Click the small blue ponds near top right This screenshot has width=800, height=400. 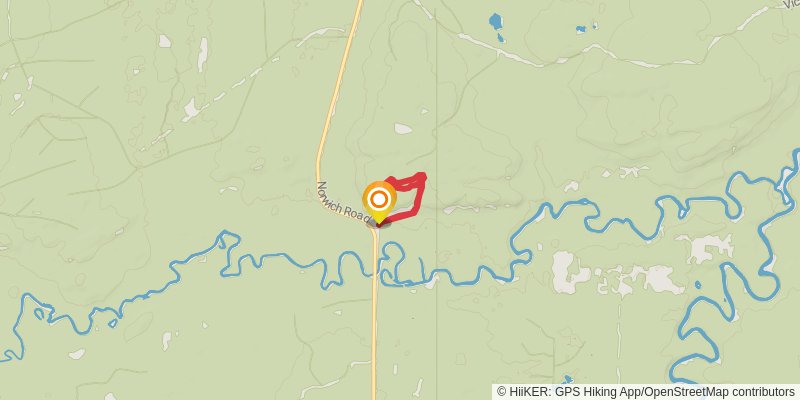pyautogui.click(x=586, y=28)
